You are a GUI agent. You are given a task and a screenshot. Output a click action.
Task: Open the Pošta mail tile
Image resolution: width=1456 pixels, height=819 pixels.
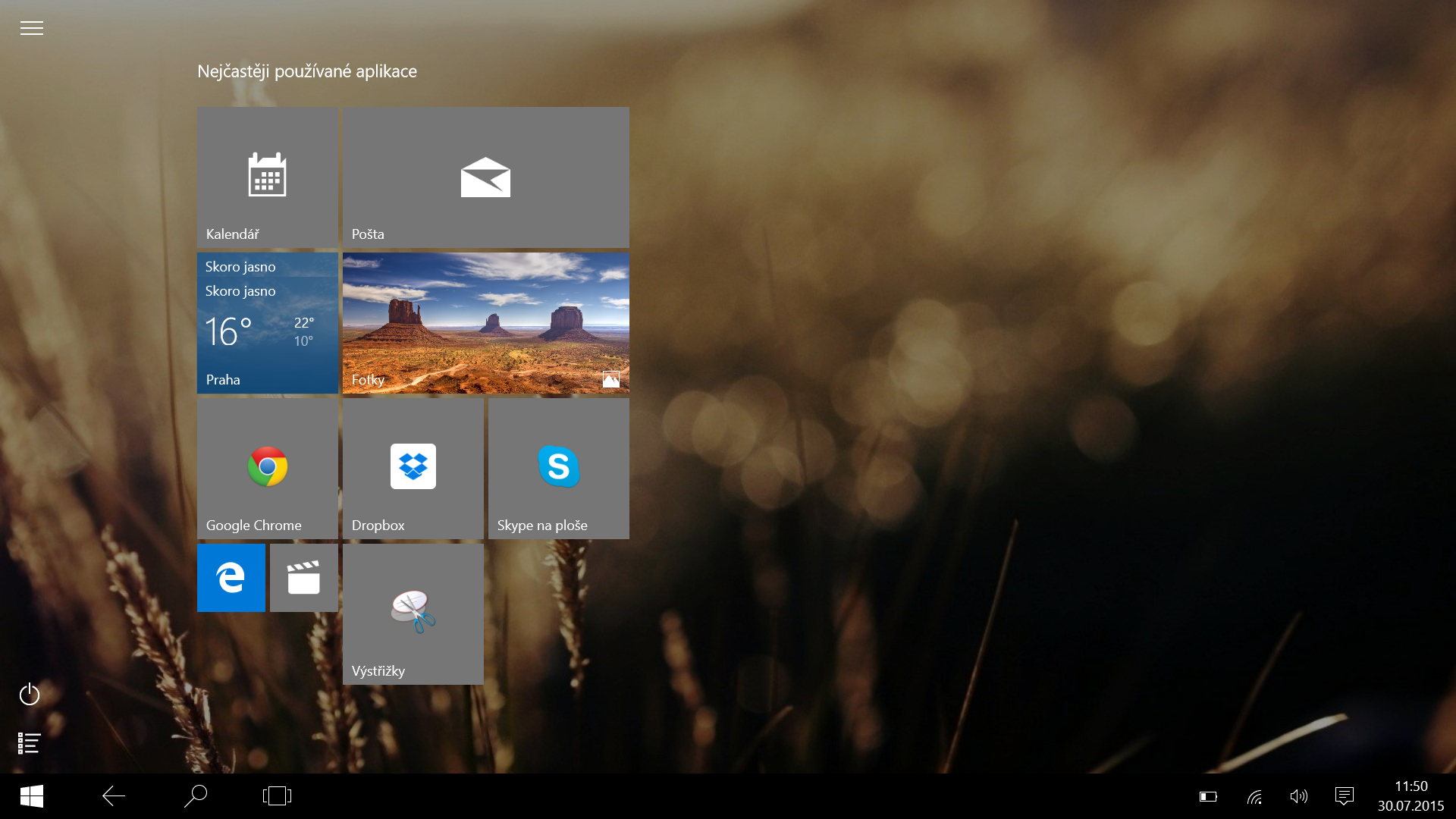tap(485, 177)
